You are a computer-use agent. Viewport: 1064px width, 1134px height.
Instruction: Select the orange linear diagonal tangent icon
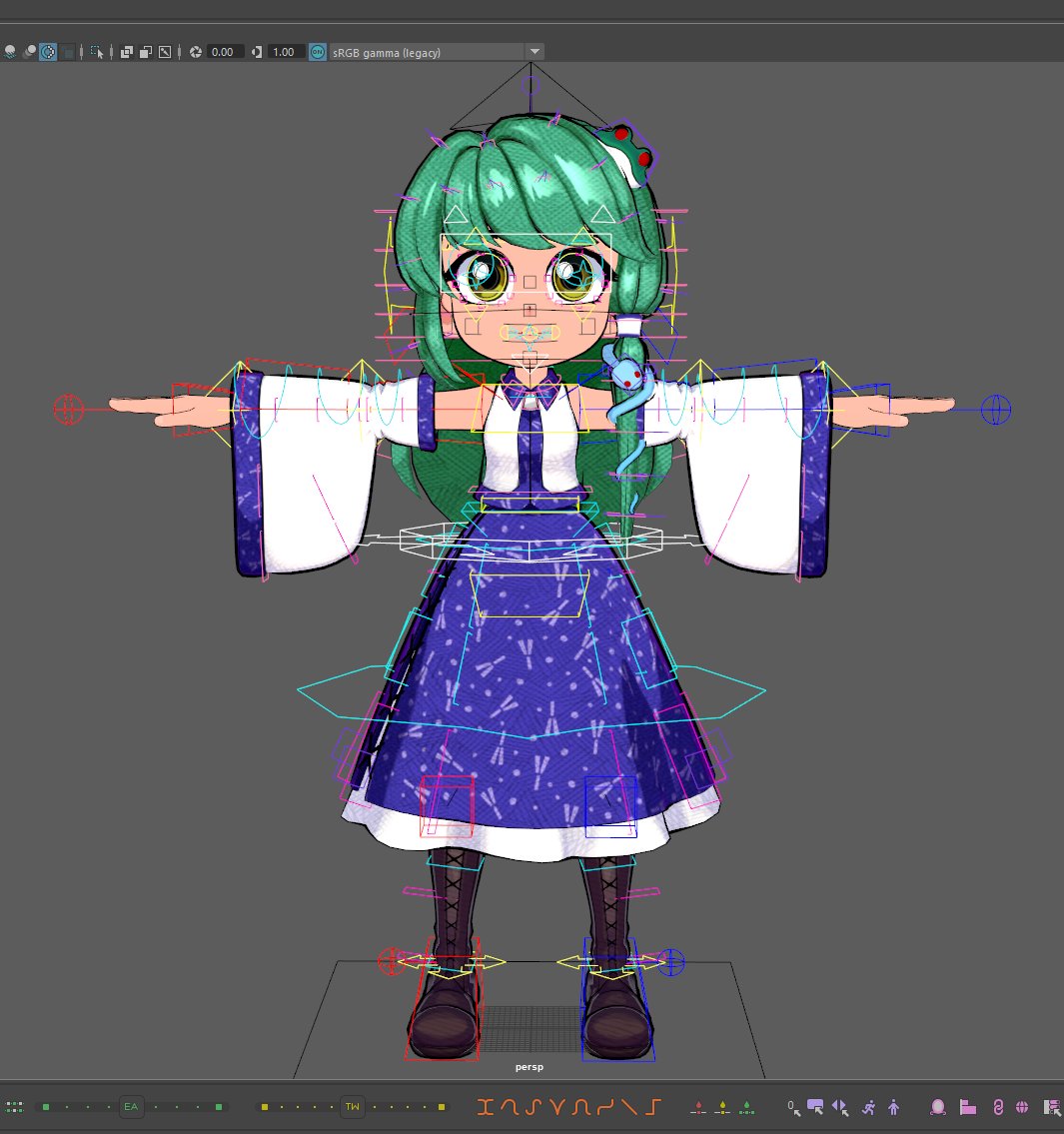[x=629, y=1106]
